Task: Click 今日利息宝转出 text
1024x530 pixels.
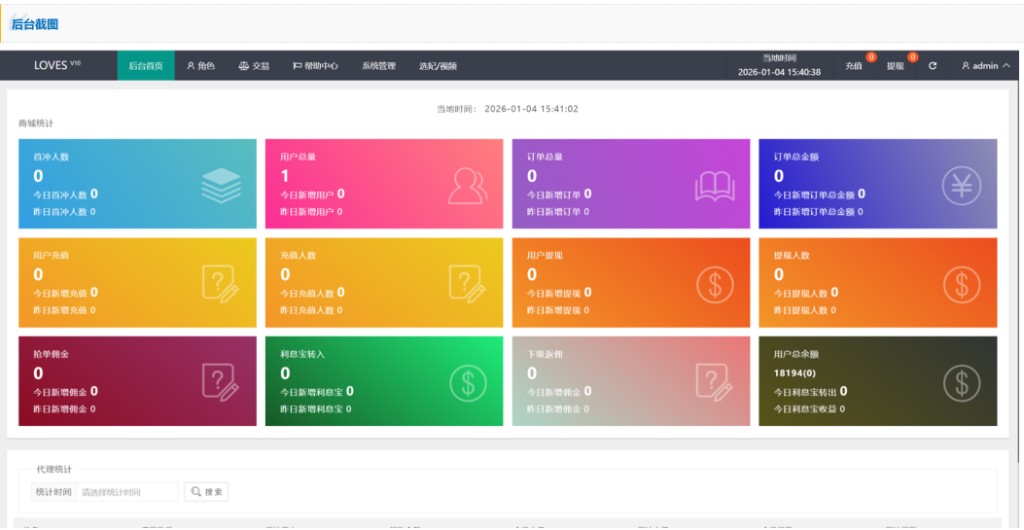Action: 805,392
